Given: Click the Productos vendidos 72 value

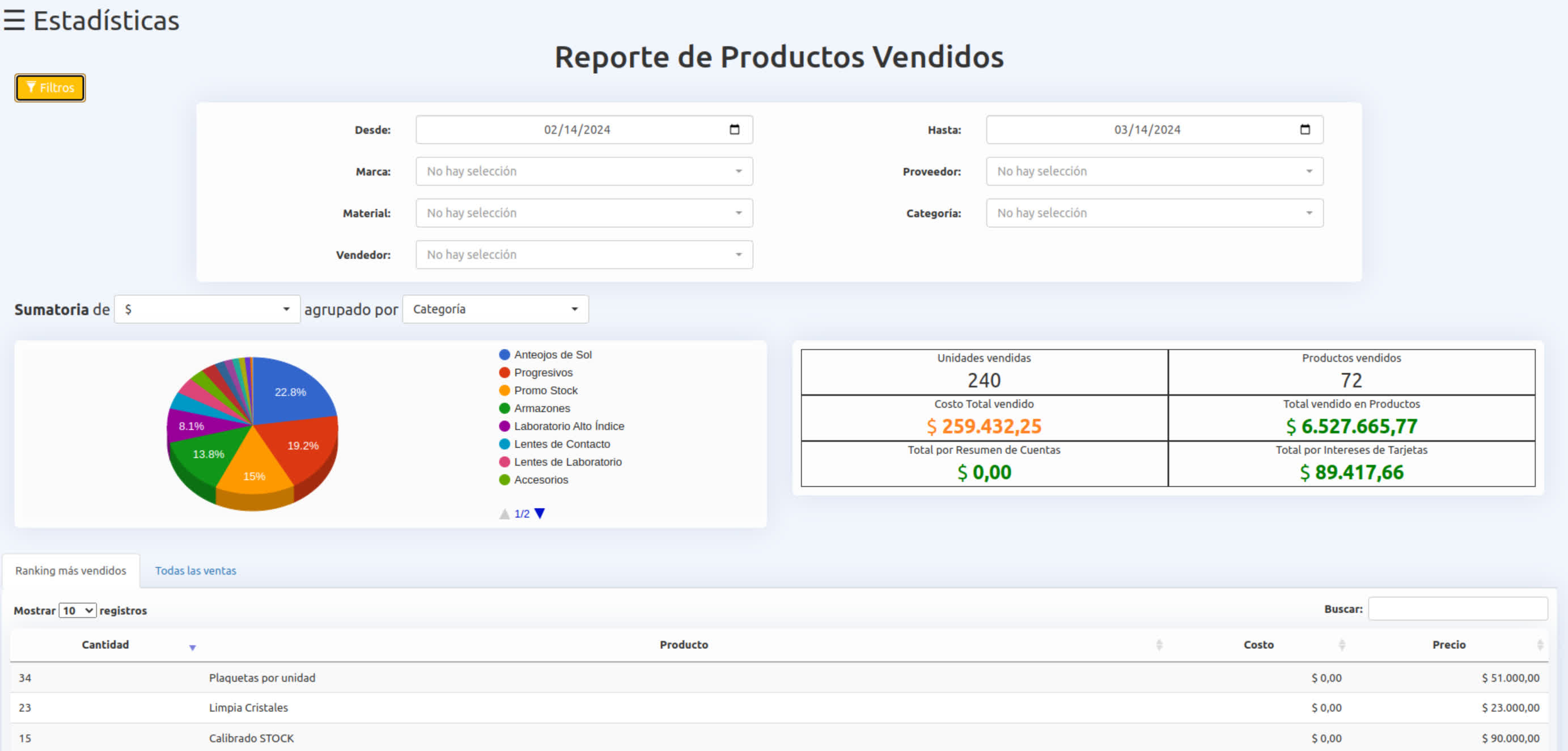Looking at the screenshot, I should pyautogui.click(x=1351, y=380).
